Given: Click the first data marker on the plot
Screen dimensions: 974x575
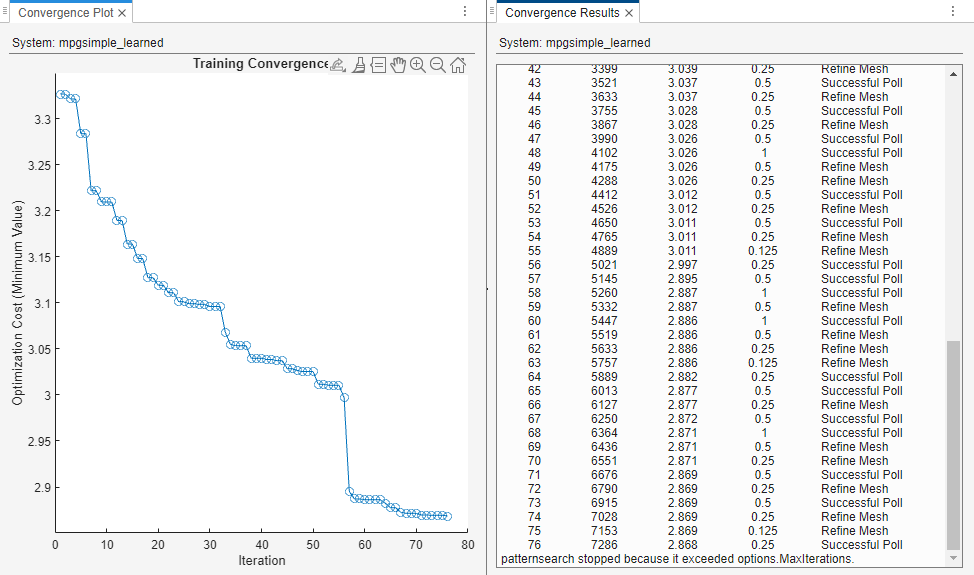Looking at the screenshot, I should 60,94.
